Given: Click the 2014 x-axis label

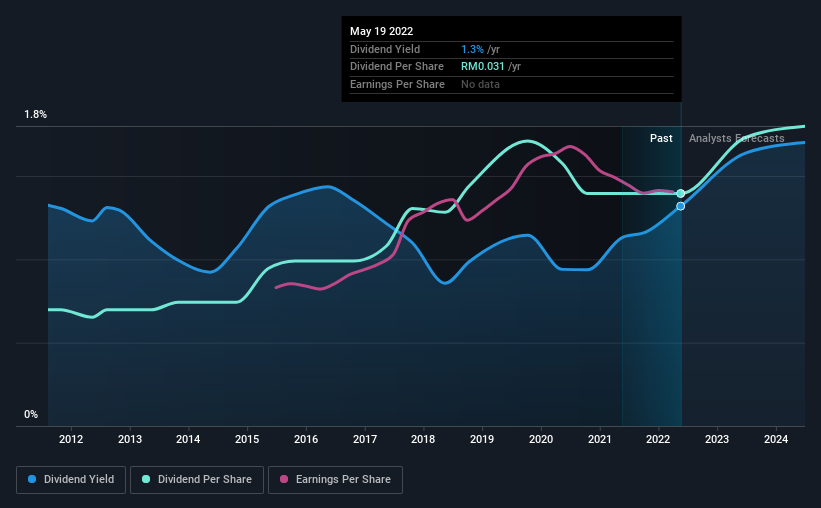Looking at the screenshot, I should click(x=188, y=439).
